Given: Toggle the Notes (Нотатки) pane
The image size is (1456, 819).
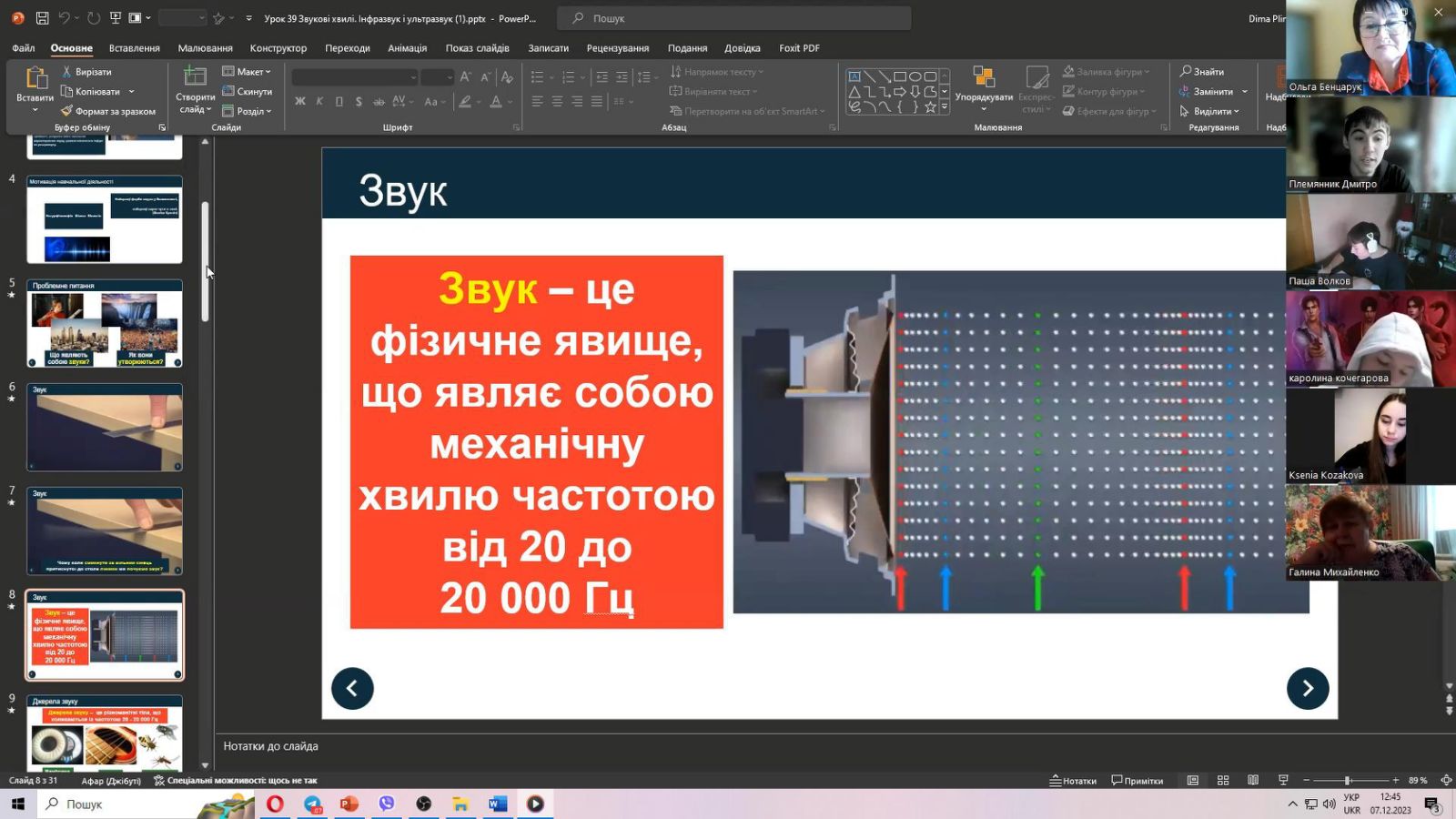Looking at the screenshot, I should (1073, 781).
